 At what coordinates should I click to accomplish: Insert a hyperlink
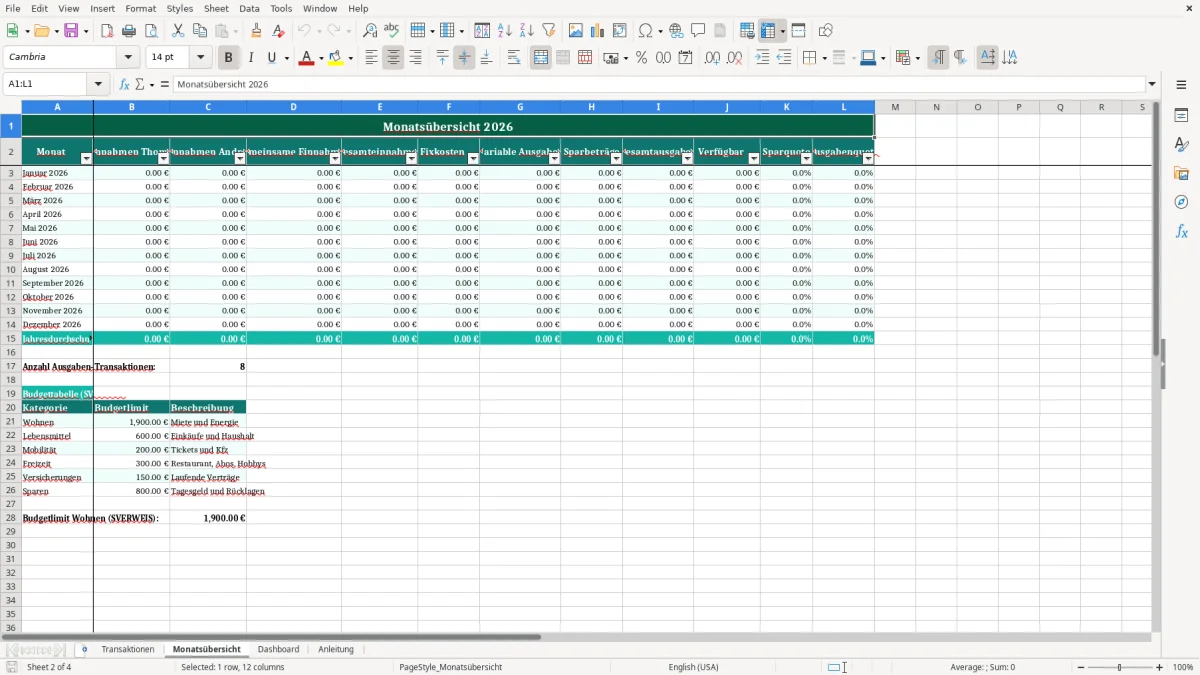click(x=676, y=31)
